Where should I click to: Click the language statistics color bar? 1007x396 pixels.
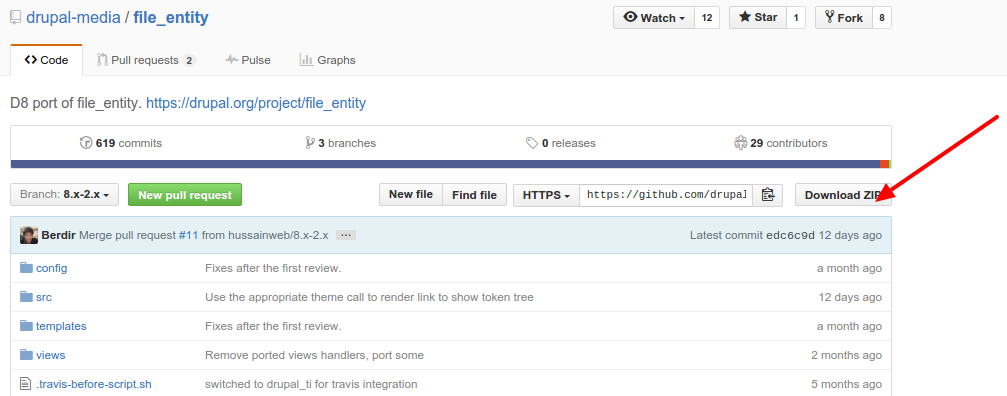click(451, 164)
